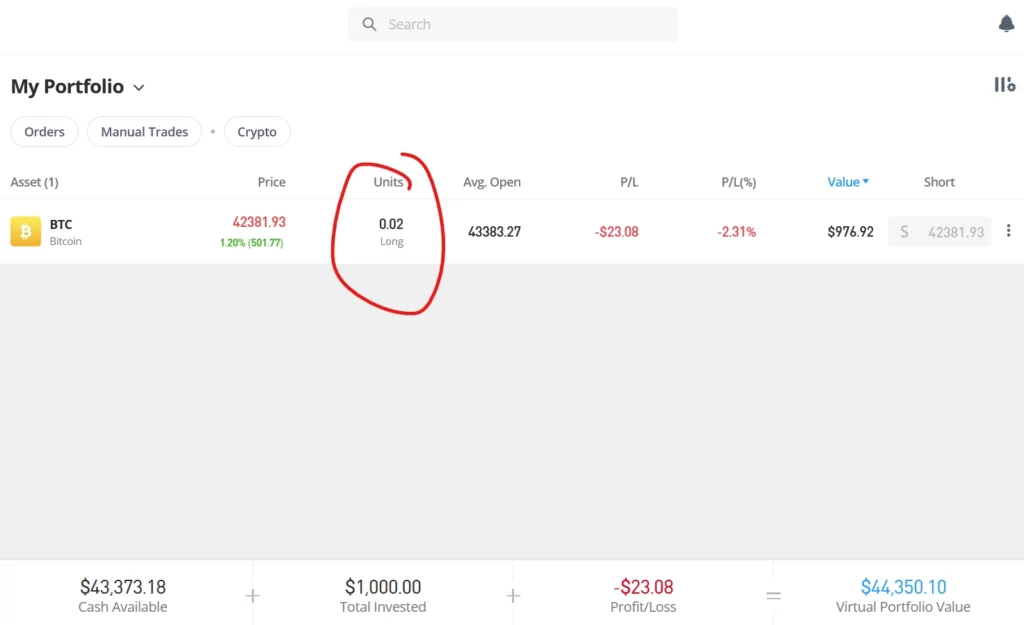
Task: Open the three-dot options menu on the BTC row
Action: (1009, 230)
